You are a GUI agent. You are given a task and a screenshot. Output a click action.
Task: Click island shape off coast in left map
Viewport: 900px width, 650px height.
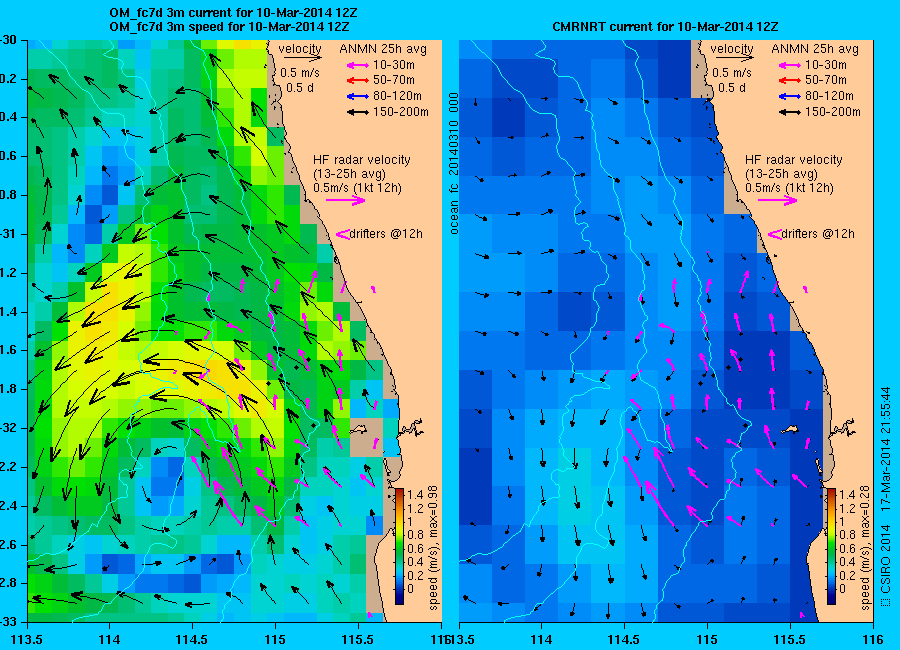pyautogui.click(x=359, y=429)
